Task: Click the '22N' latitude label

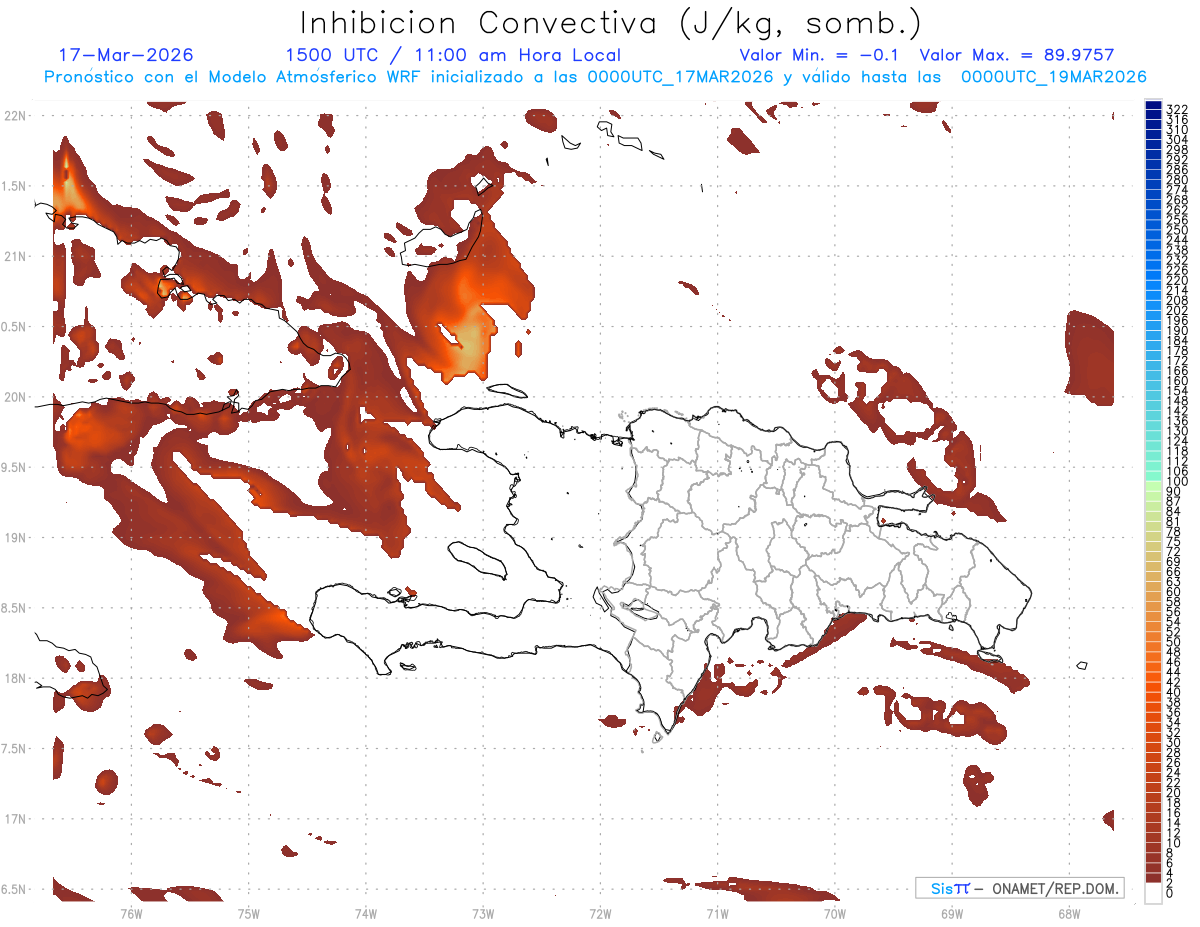Action: point(14,116)
